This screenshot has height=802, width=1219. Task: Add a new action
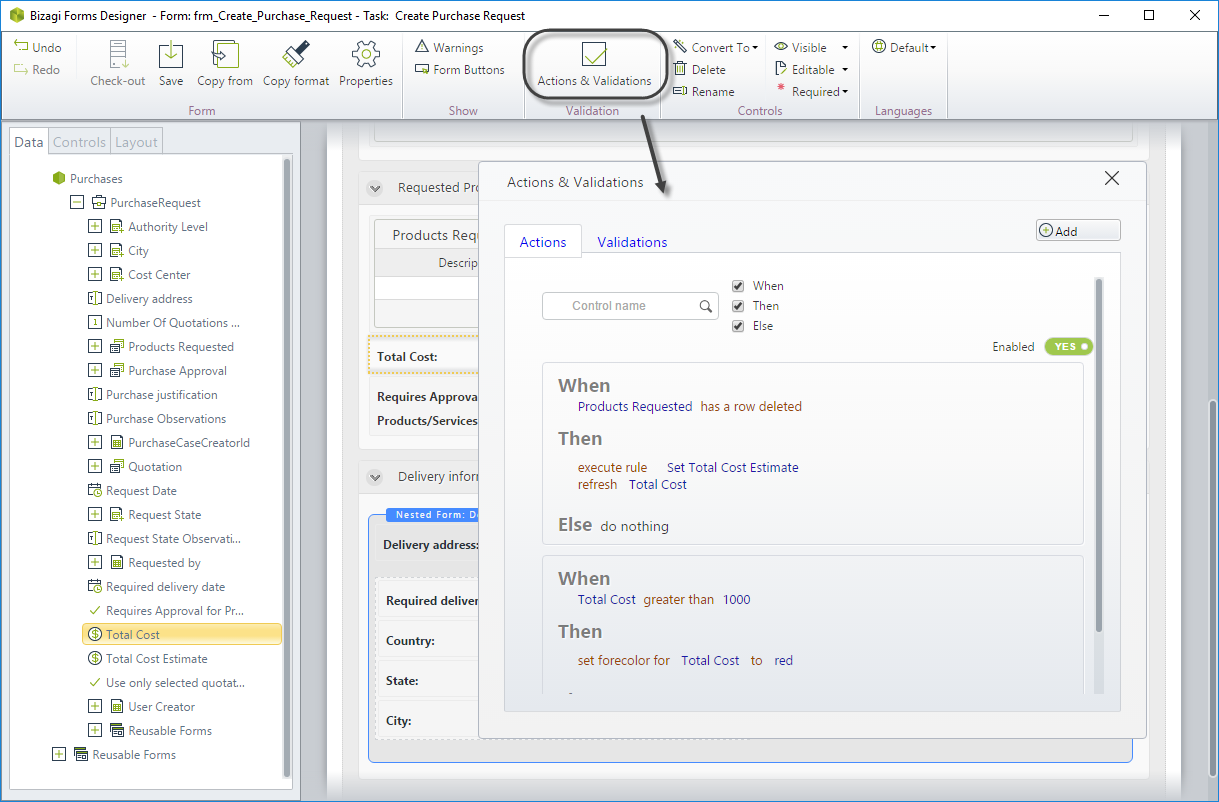click(1078, 231)
